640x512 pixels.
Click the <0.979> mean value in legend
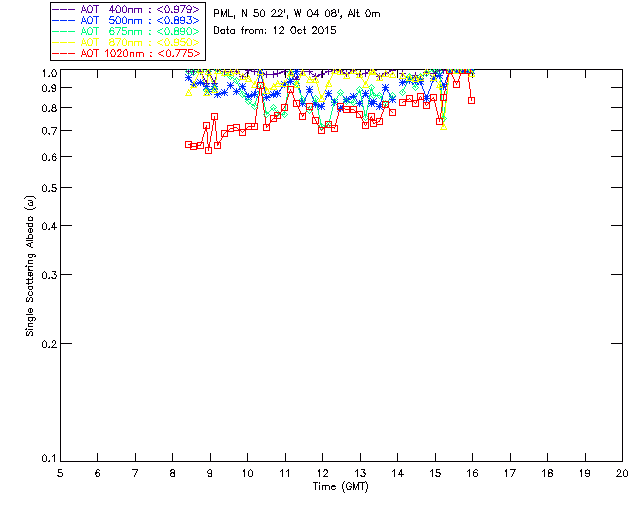click(178, 9)
